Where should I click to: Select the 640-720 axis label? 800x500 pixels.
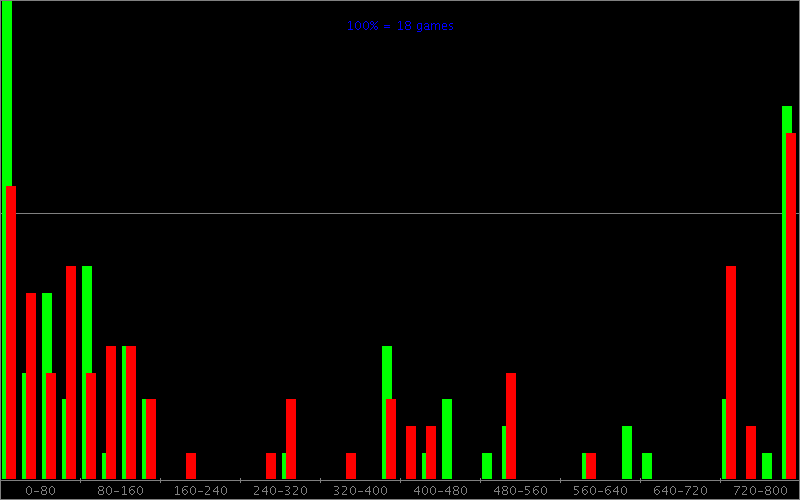click(x=681, y=491)
